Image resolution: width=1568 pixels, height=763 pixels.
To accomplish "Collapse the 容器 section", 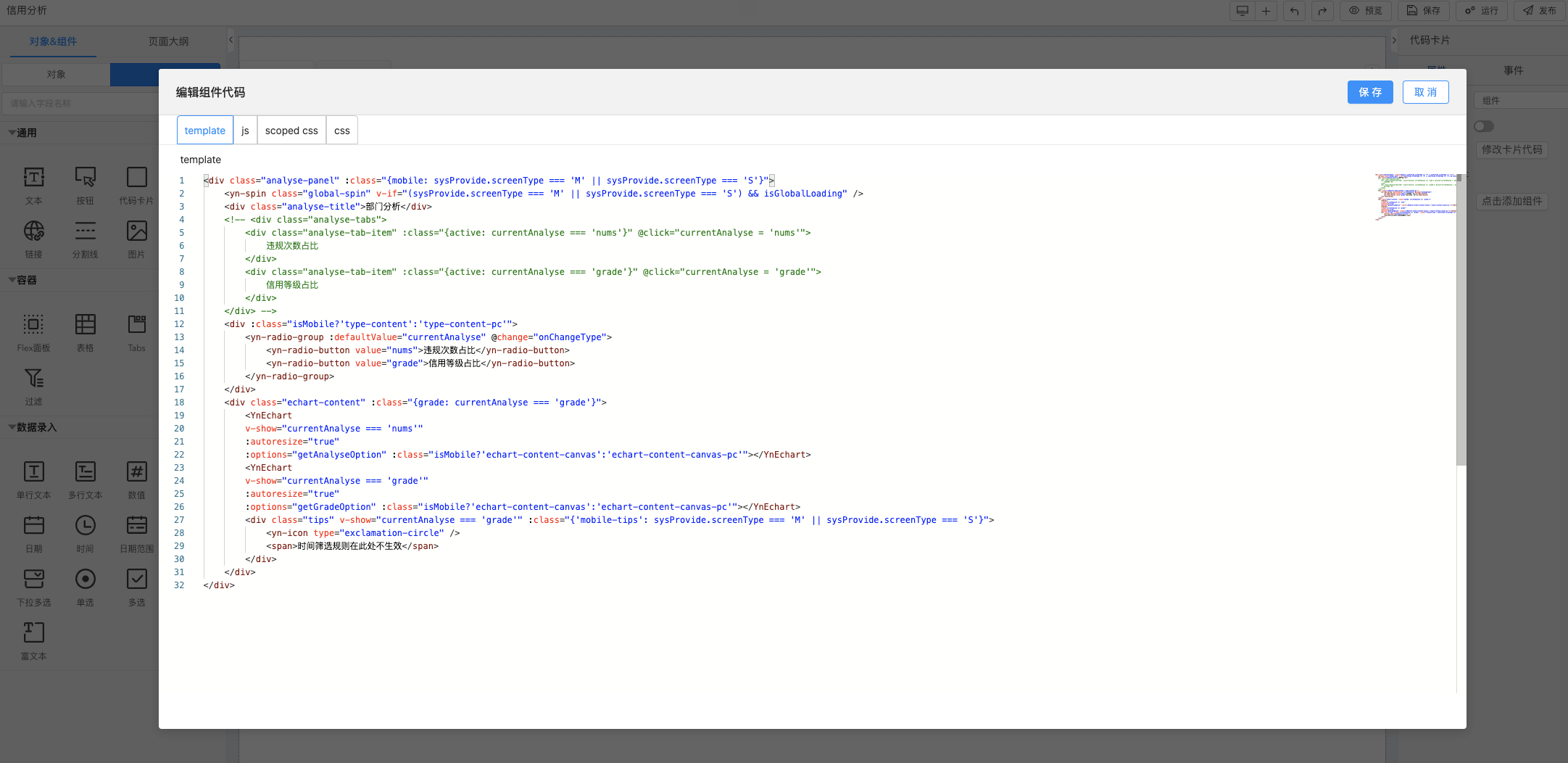I will 12,280.
